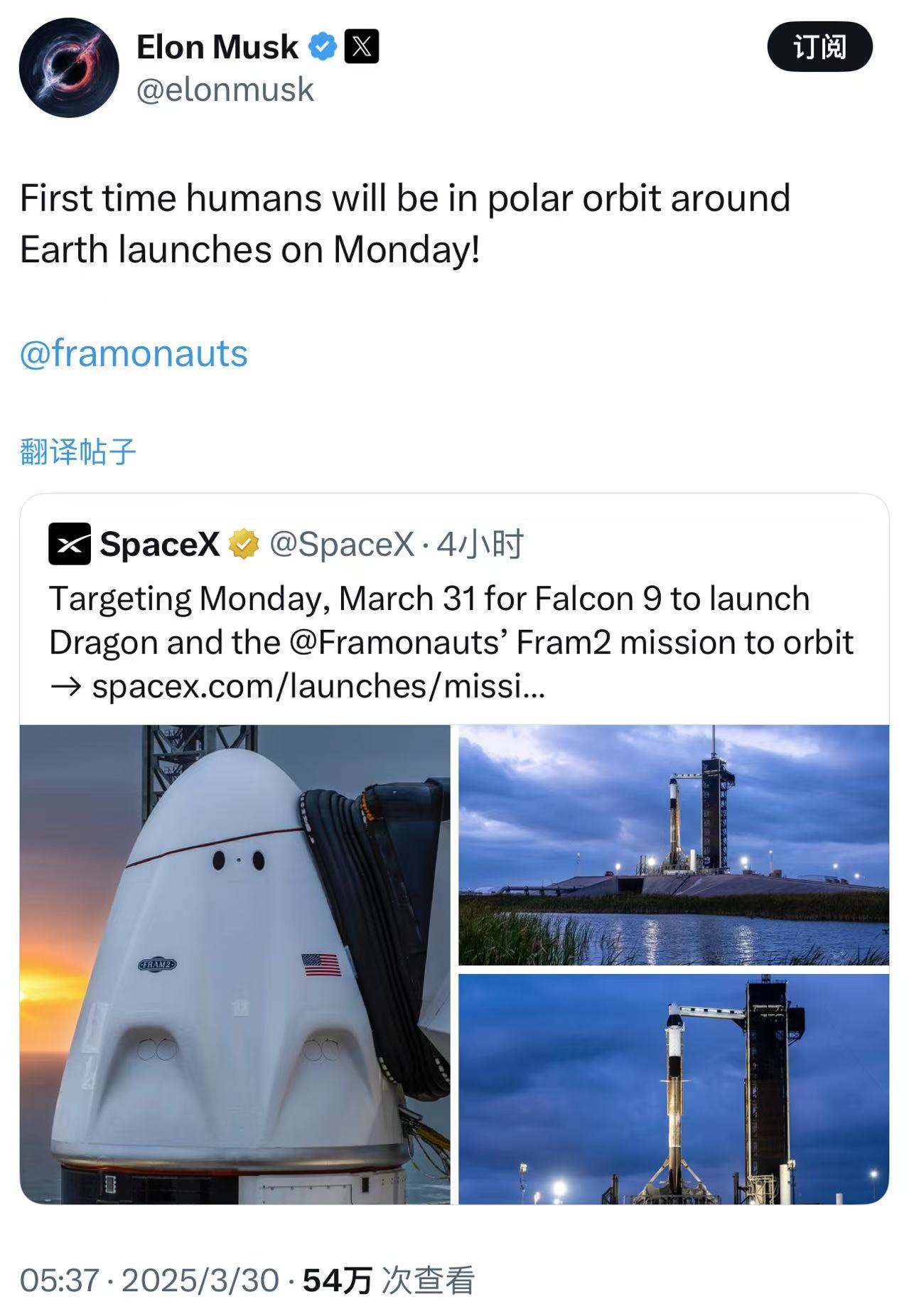Open Elon Musk's black hole profile avatar

click(x=69, y=68)
